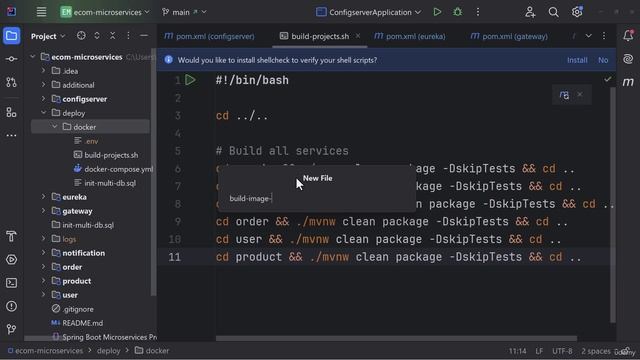Install shellcheck from banner

coord(577,60)
